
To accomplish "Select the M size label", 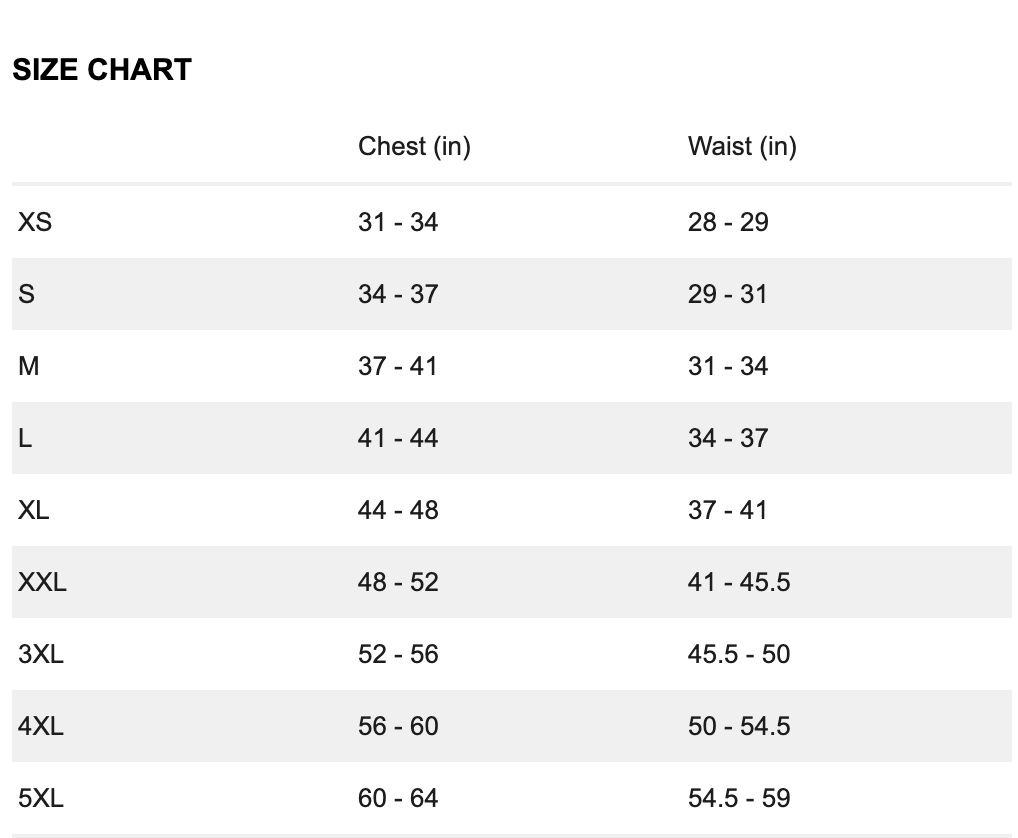I will [x=29, y=366].
